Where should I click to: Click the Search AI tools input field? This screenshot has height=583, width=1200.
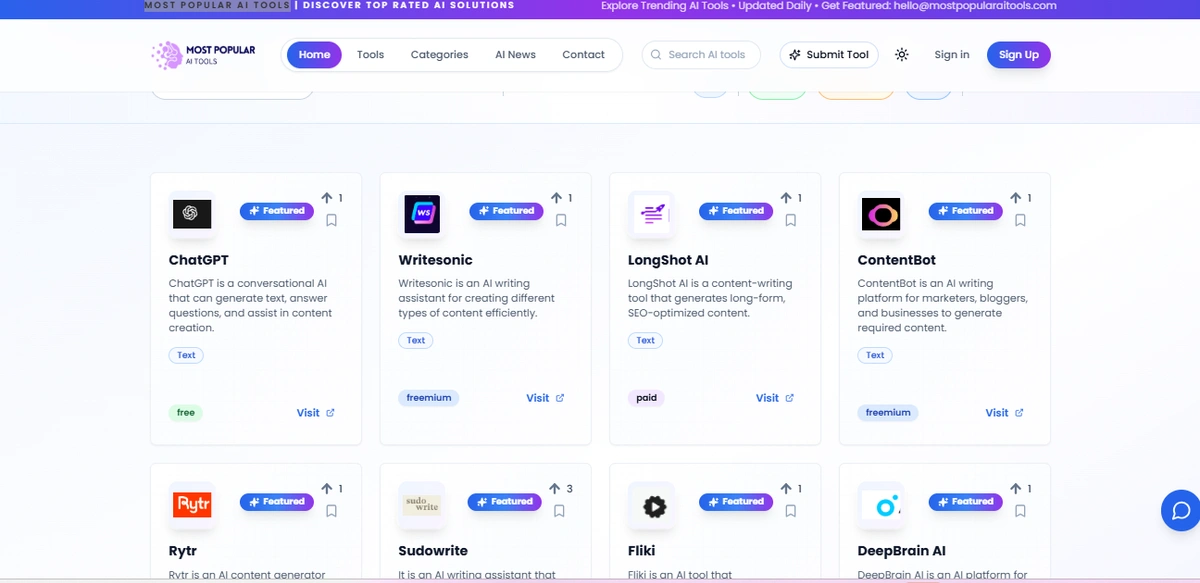[x=700, y=55]
